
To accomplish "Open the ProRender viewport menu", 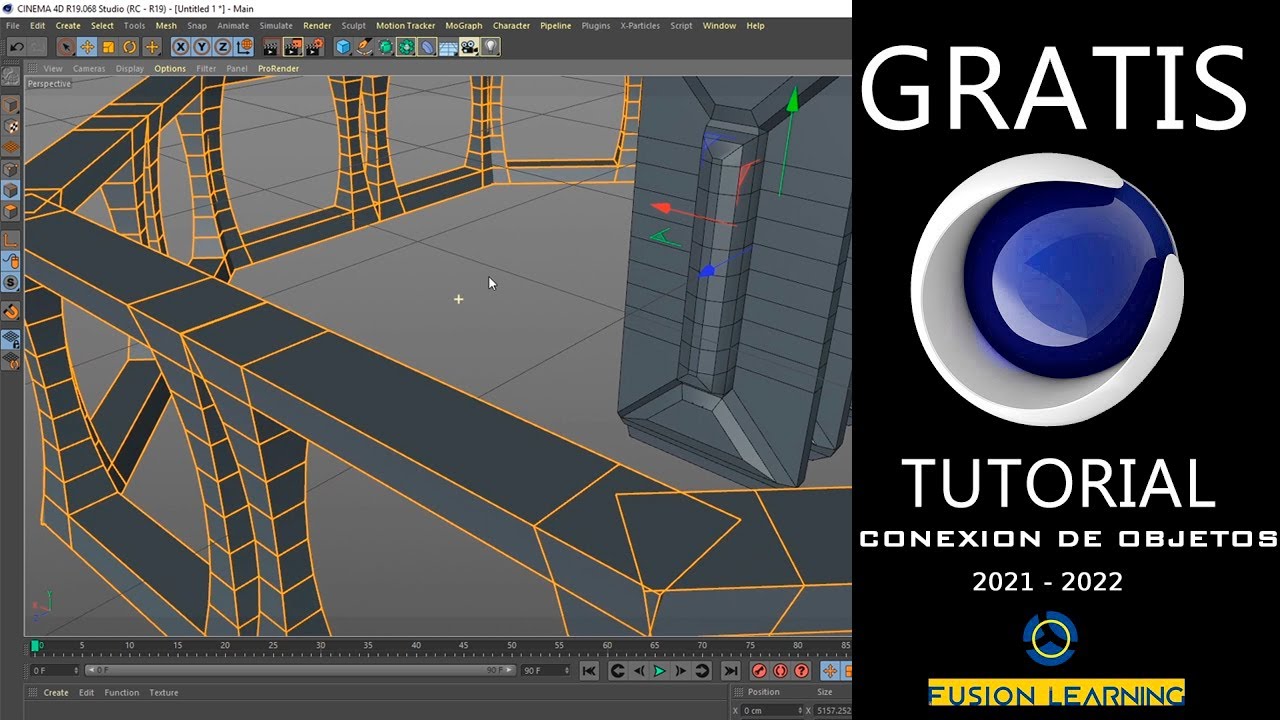I will [277, 69].
